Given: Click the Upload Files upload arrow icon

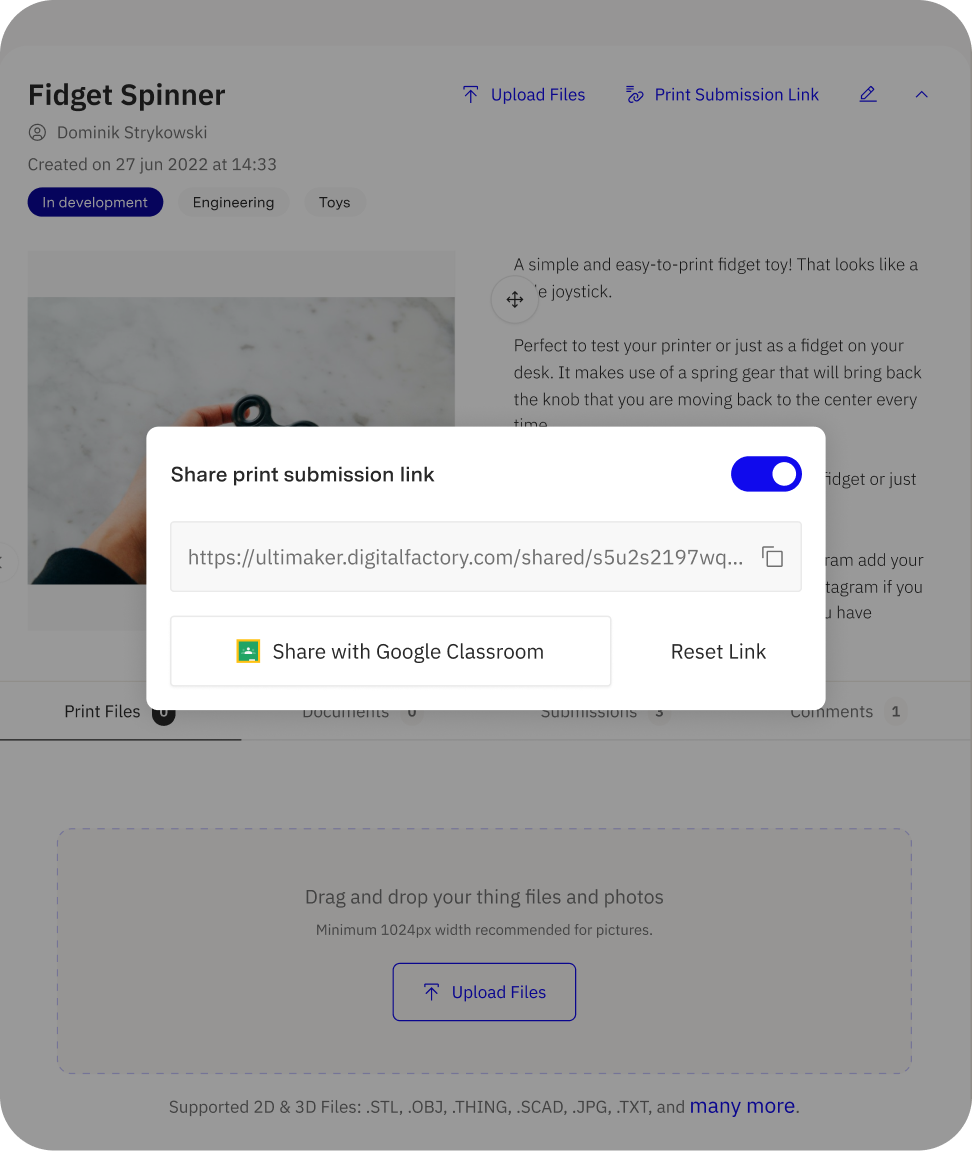Looking at the screenshot, I should click(x=470, y=94).
